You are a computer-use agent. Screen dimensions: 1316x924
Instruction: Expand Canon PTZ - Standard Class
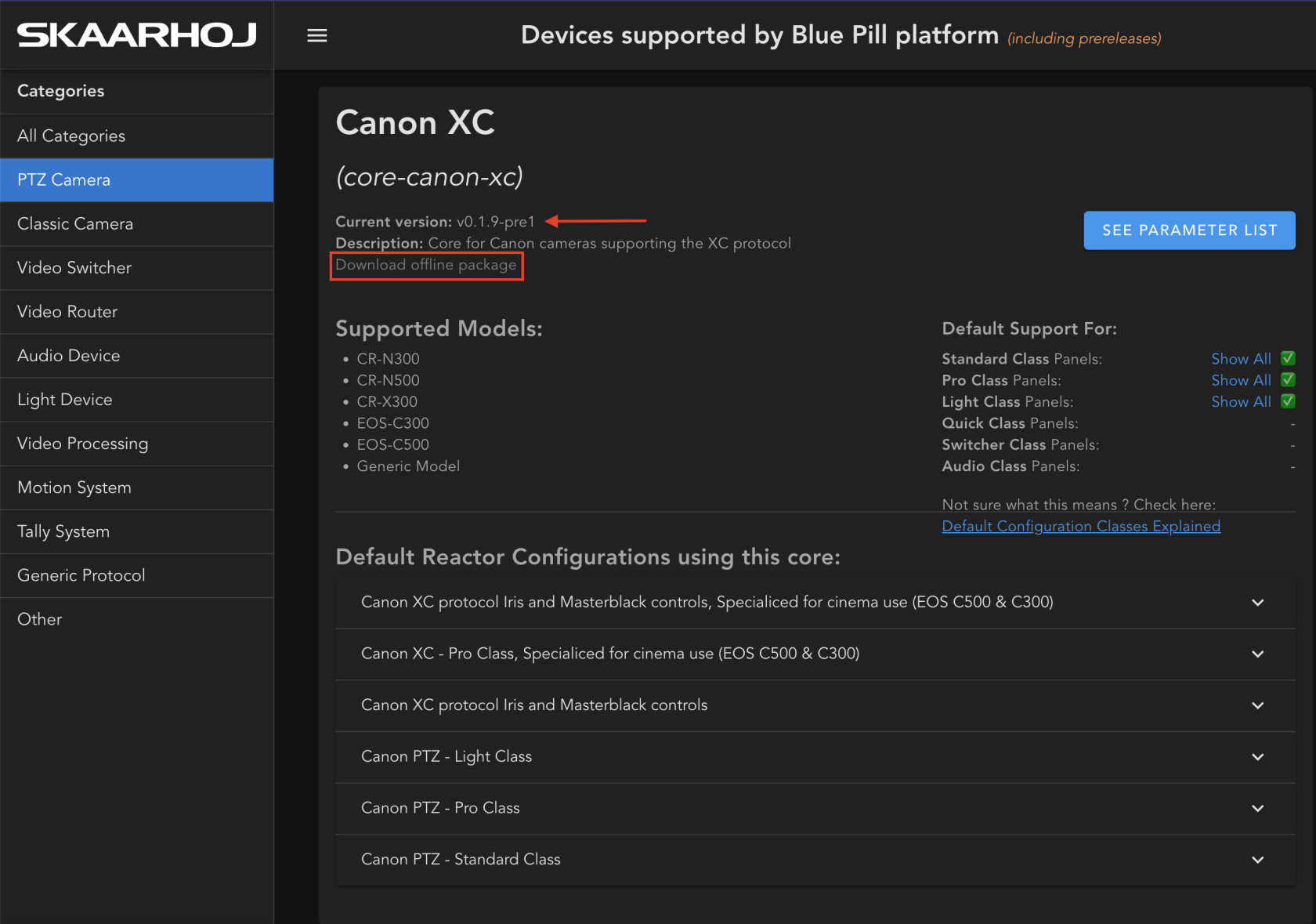pyautogui.click(x=815, y=860)
